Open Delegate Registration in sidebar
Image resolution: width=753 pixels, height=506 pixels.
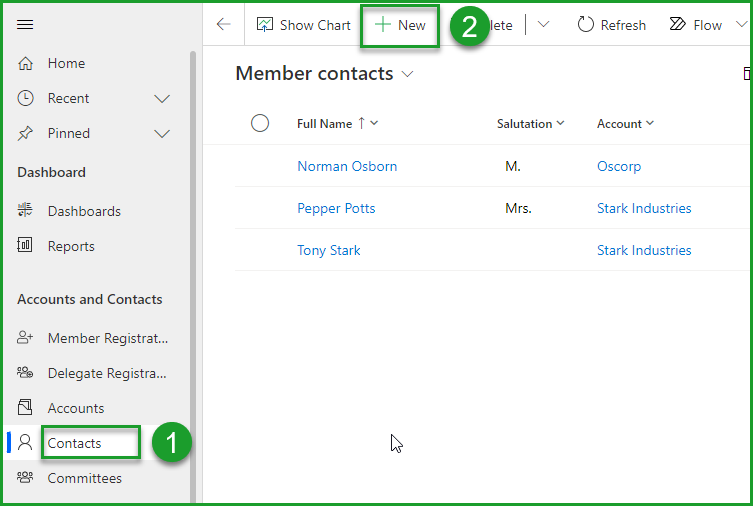[107, 373]
